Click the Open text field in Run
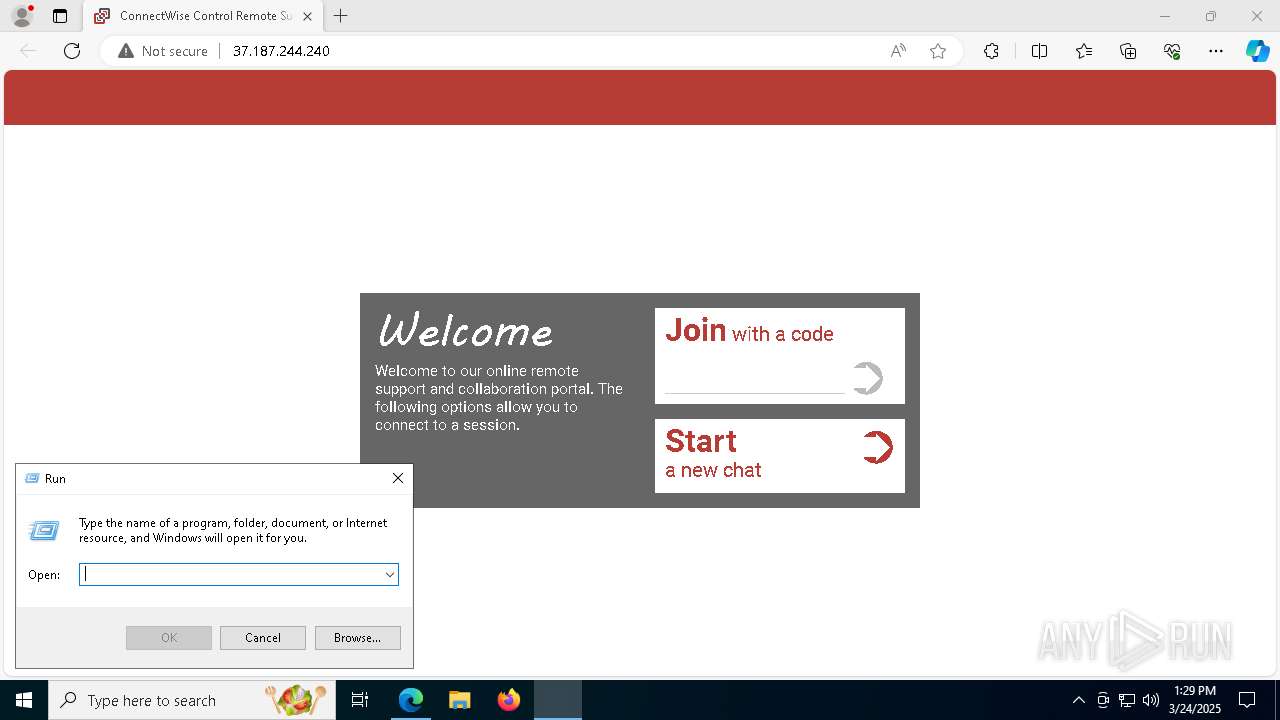 point(231,574)
